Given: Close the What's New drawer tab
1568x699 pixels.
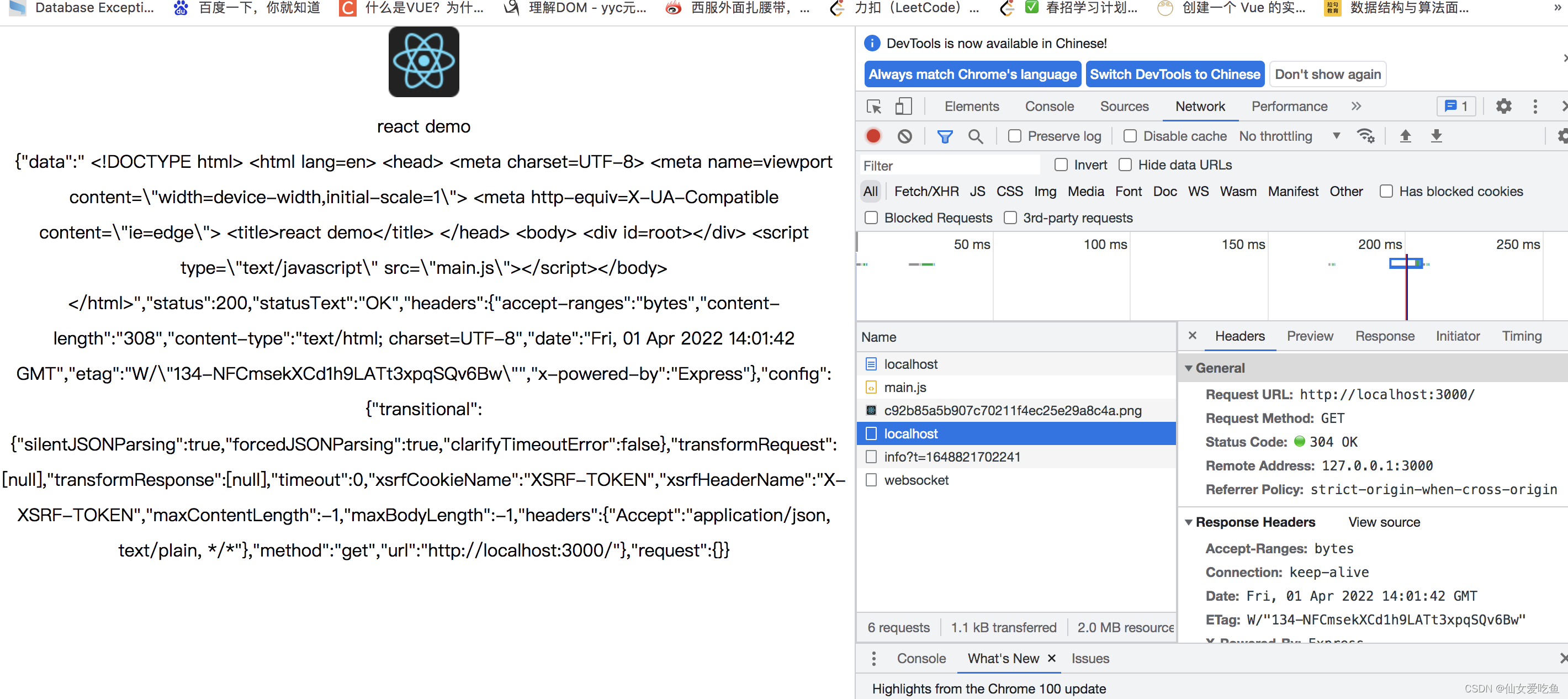Looking at the screenshot, I should 1051,658.
